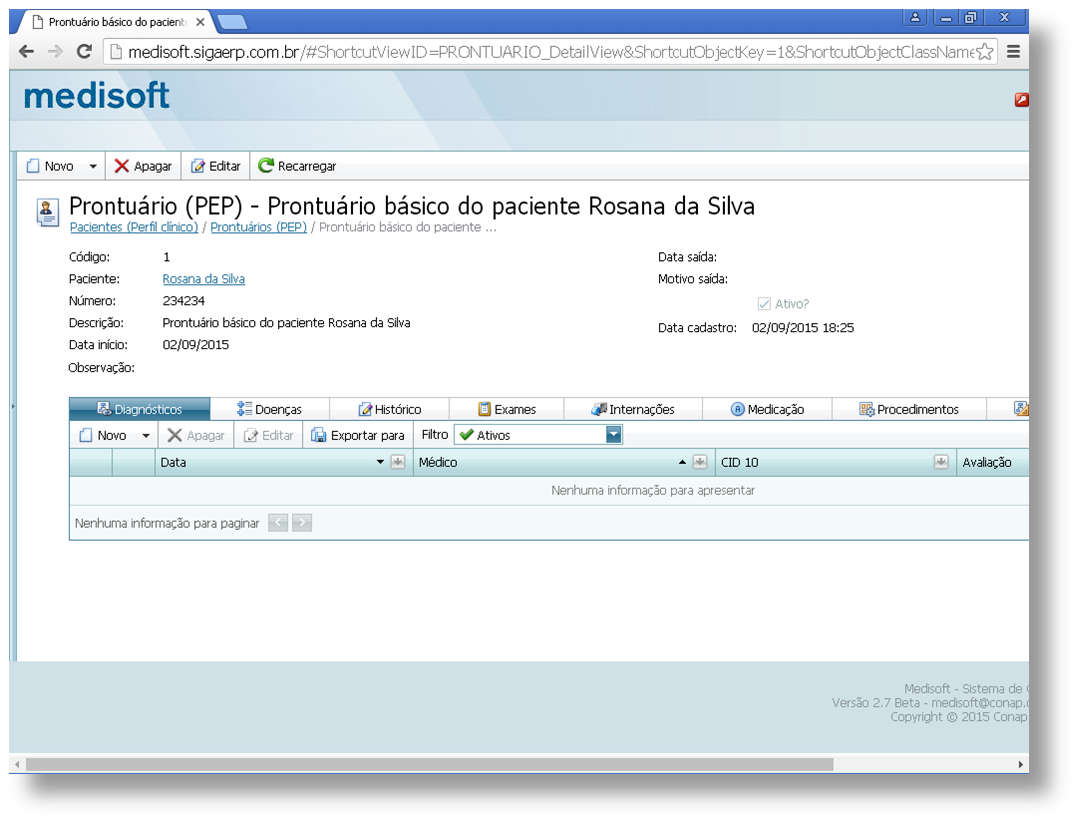Screen dimensions: 1078x823
Task: Click the prontuário patient icon beside title
Action: [47, 212]
